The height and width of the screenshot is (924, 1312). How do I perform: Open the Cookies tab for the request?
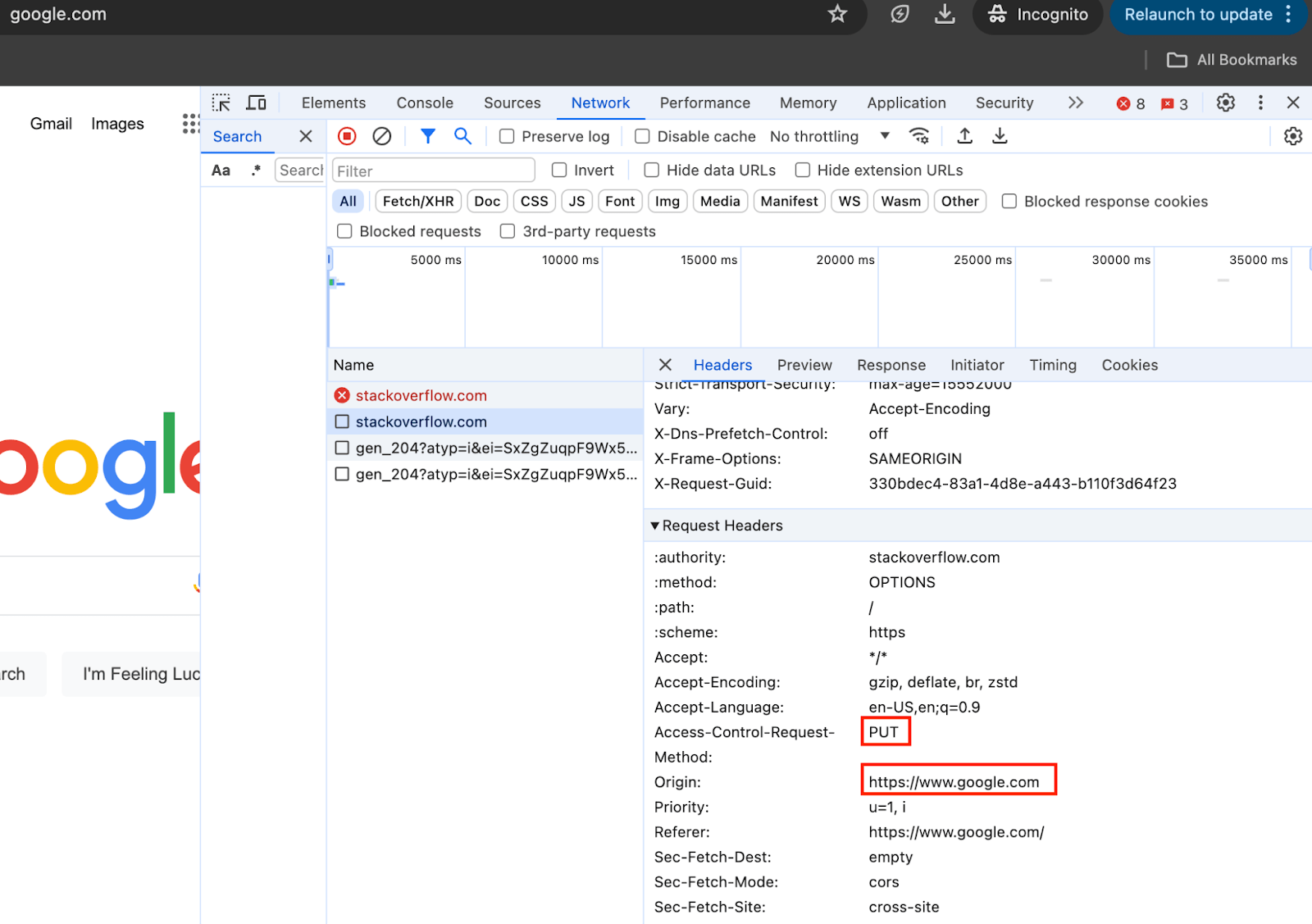point(1129,365)
